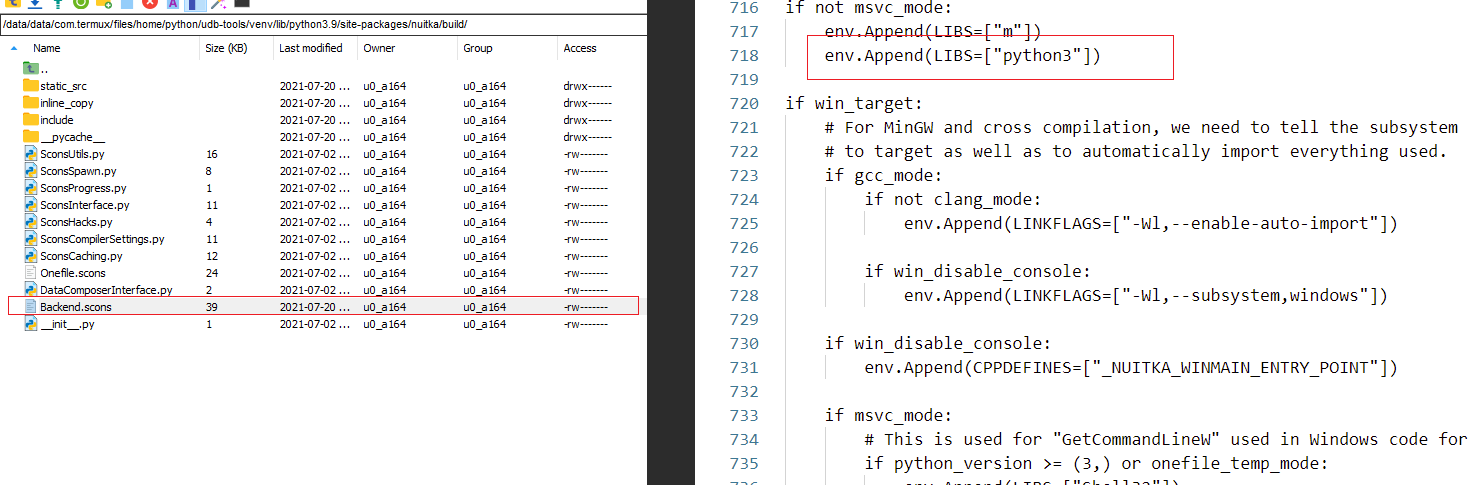This screenshot has width=1475, height=485.
Task: Click the download arrow toolbar icon
Action: click(33, 4)
